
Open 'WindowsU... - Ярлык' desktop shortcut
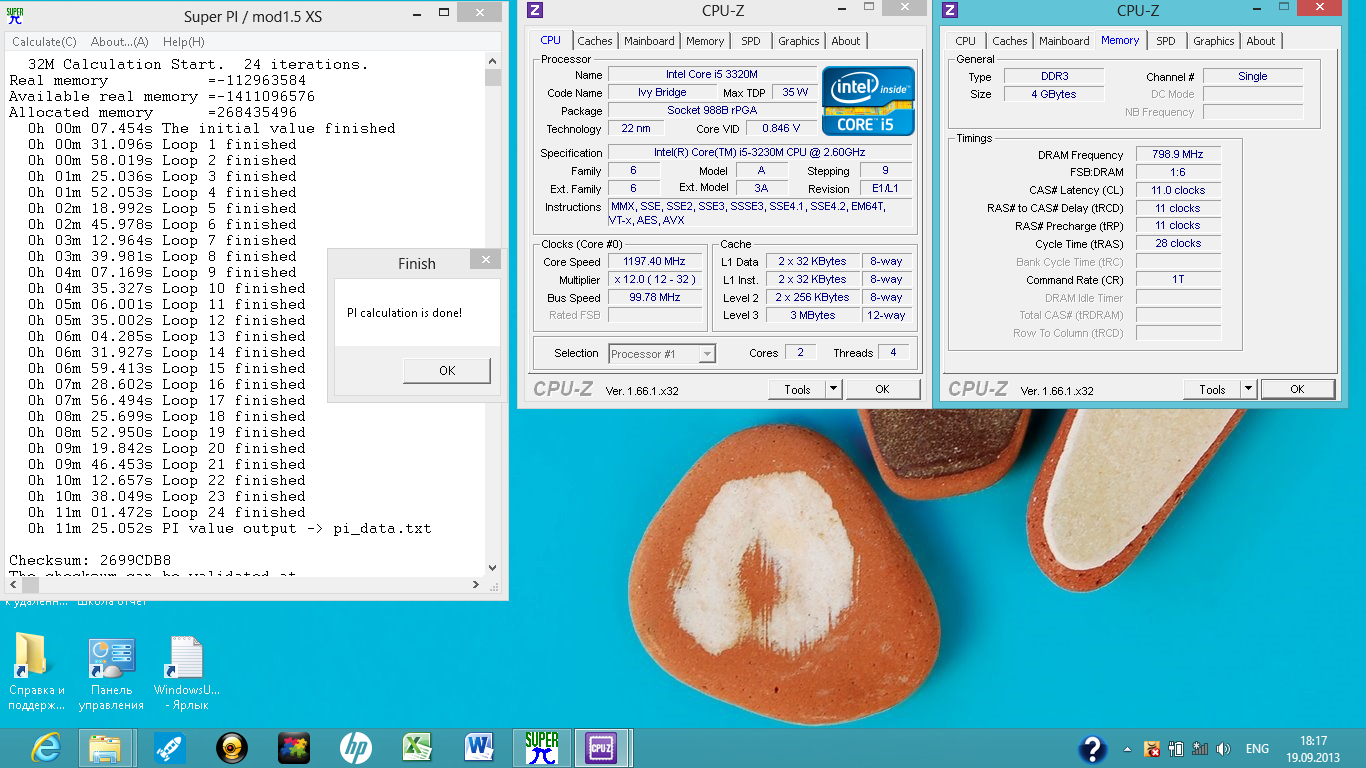point(186,672)
